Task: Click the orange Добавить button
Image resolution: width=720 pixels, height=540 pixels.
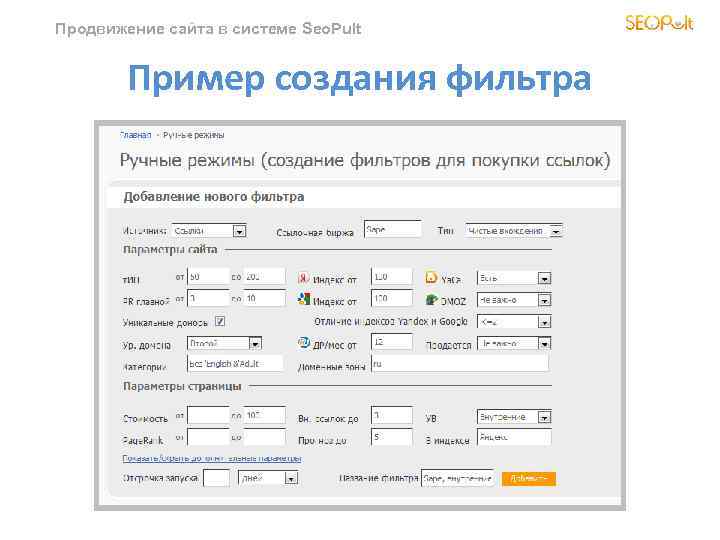Action: 529,478
